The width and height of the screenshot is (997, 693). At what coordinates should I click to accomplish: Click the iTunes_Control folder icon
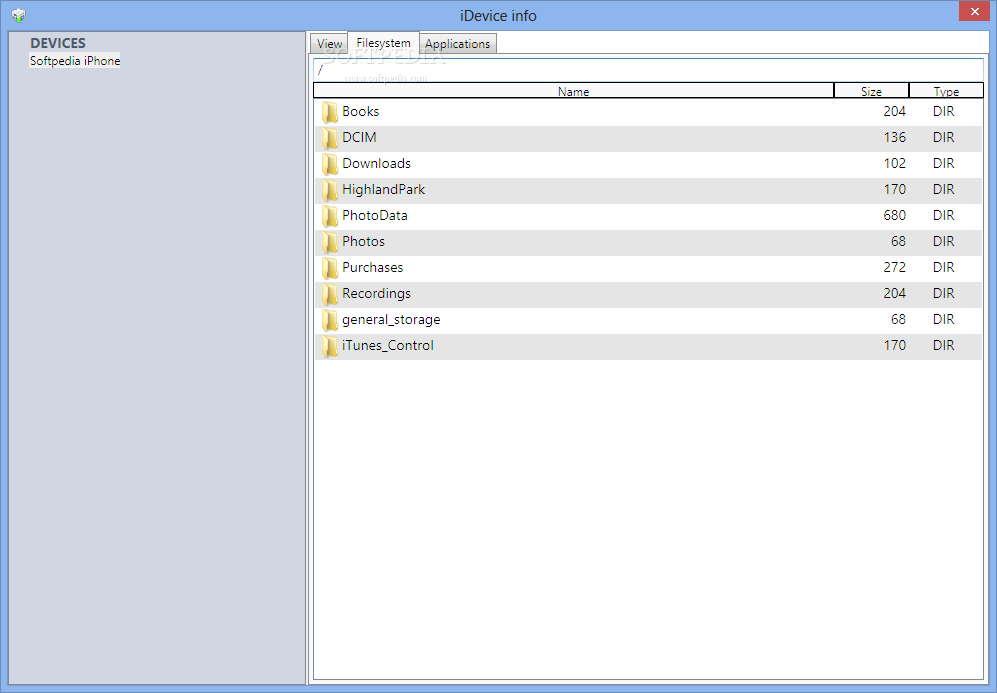click(329, 346)
